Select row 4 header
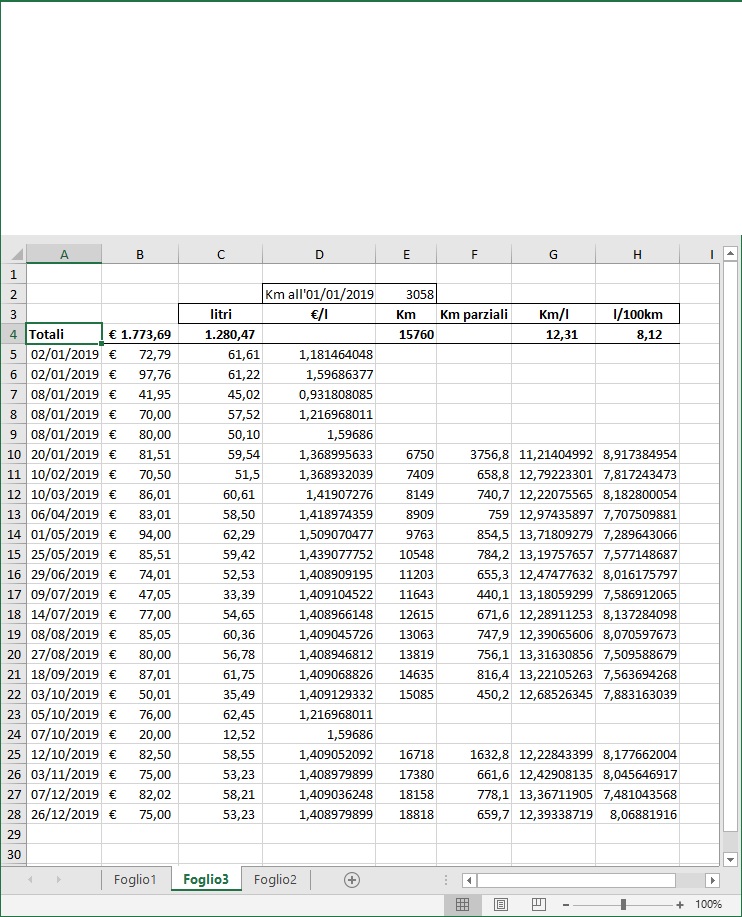Image resolution: width=742 pixels, height=917 pixels. (x=13, y=335)
